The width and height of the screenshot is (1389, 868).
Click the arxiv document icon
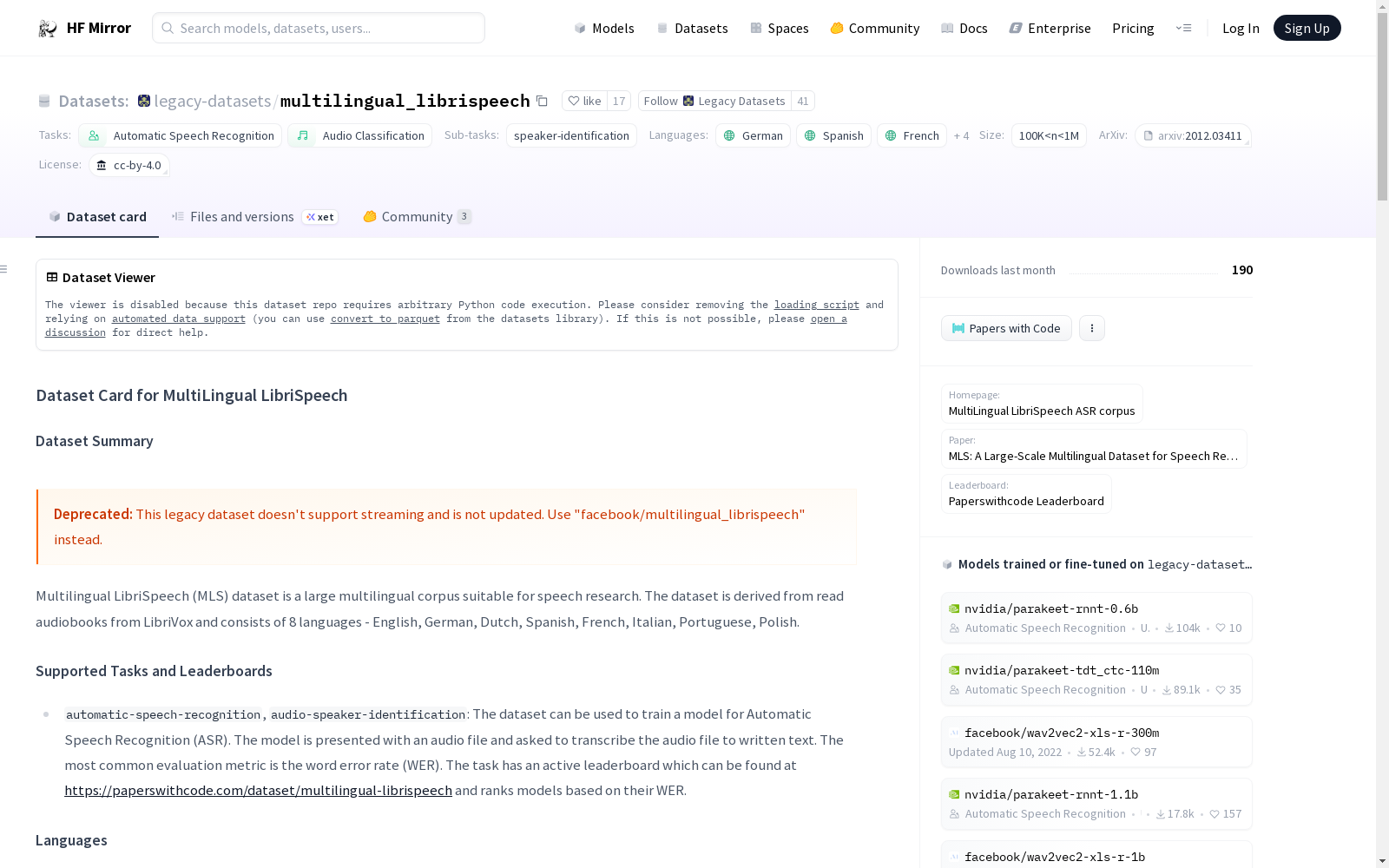point(1149,135)
